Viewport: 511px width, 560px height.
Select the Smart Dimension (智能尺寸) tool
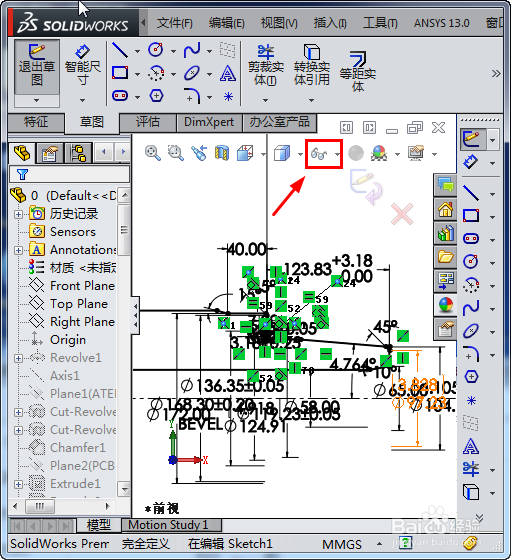[82, 66]
